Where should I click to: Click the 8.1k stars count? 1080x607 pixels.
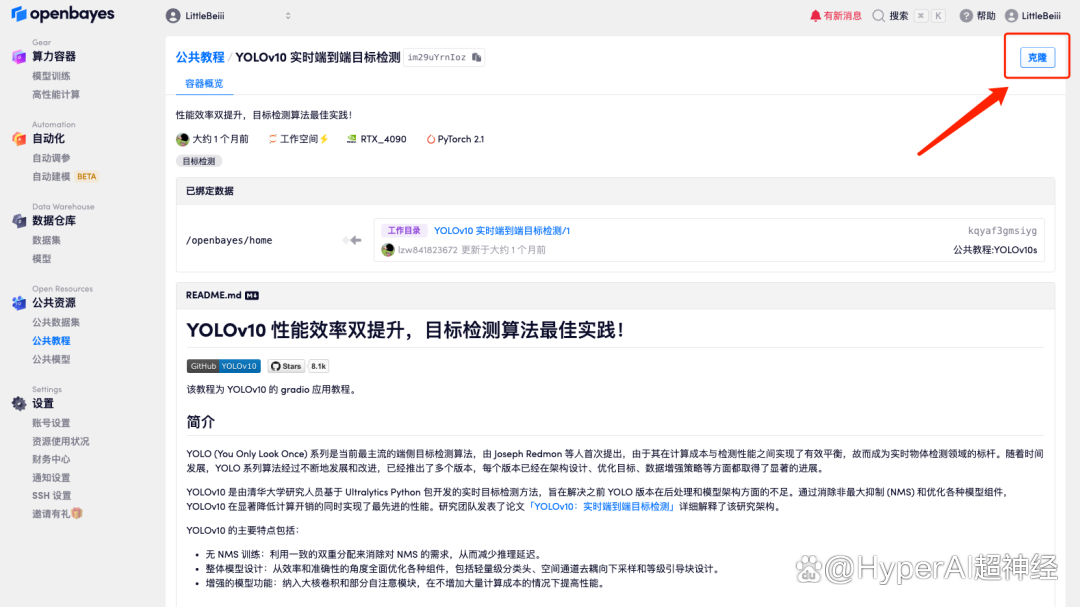coord(318,366)
